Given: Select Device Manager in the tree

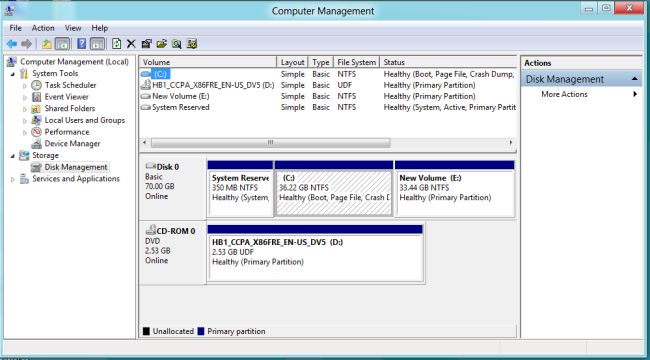Looking at the screenshot, I should point(72,144).
